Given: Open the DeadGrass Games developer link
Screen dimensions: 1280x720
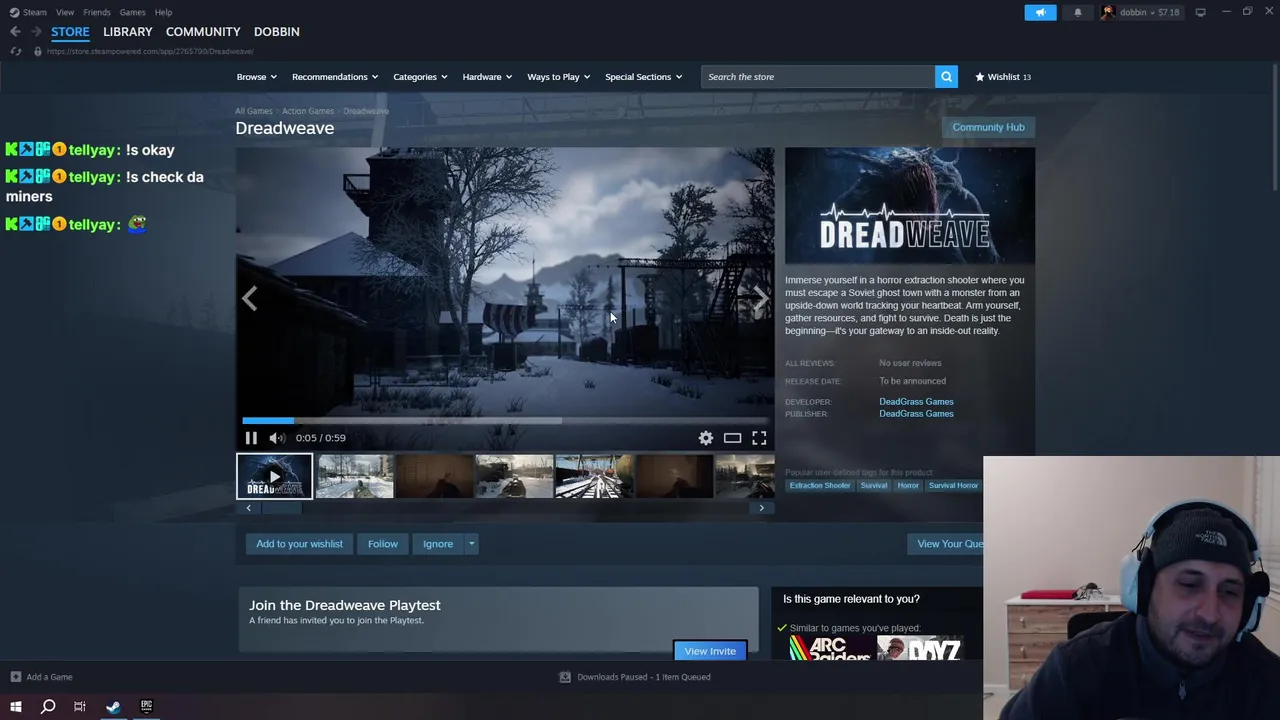Looking at the screenshot, I should pos(916,402).
